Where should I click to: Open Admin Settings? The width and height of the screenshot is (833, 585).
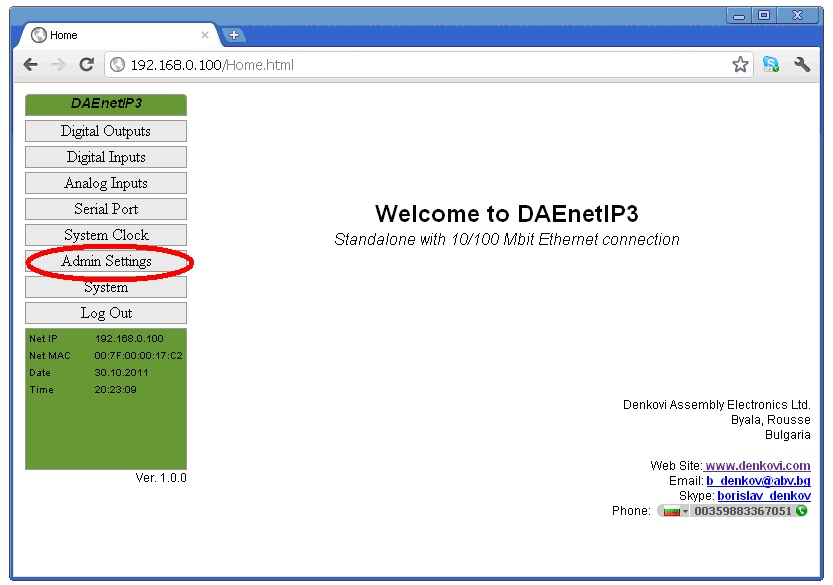[x=106, y=261]
